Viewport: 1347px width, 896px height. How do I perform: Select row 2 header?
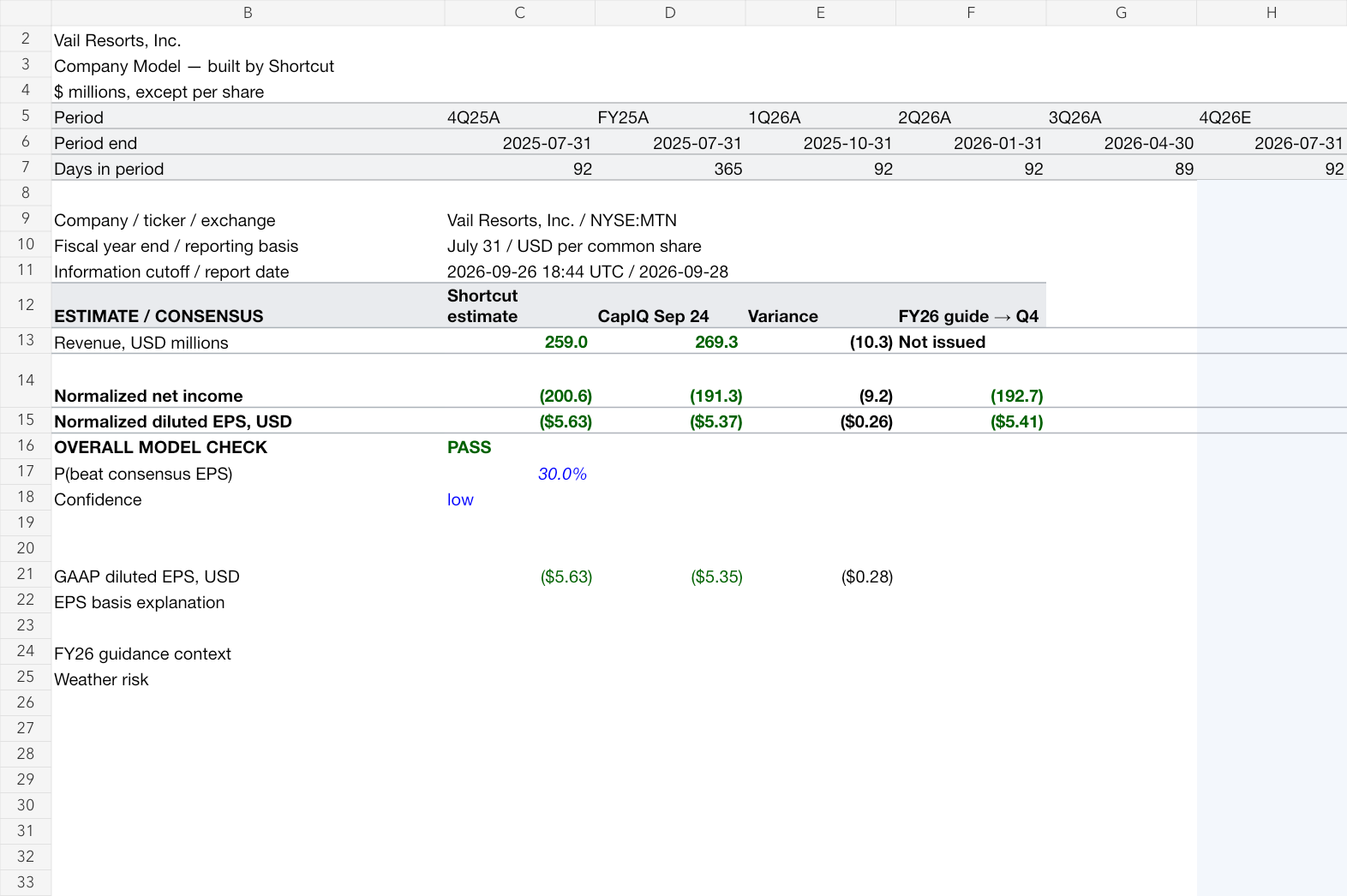coord(26,39)
